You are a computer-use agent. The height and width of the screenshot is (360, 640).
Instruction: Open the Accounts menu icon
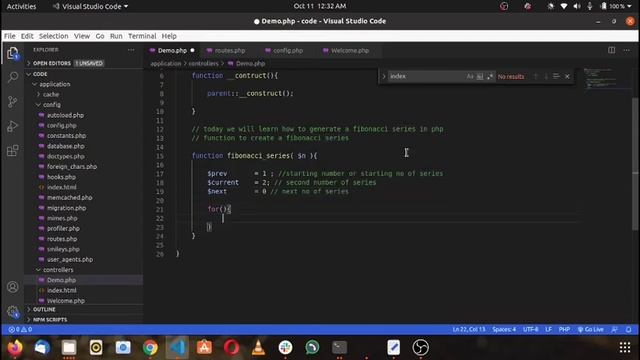13,287
